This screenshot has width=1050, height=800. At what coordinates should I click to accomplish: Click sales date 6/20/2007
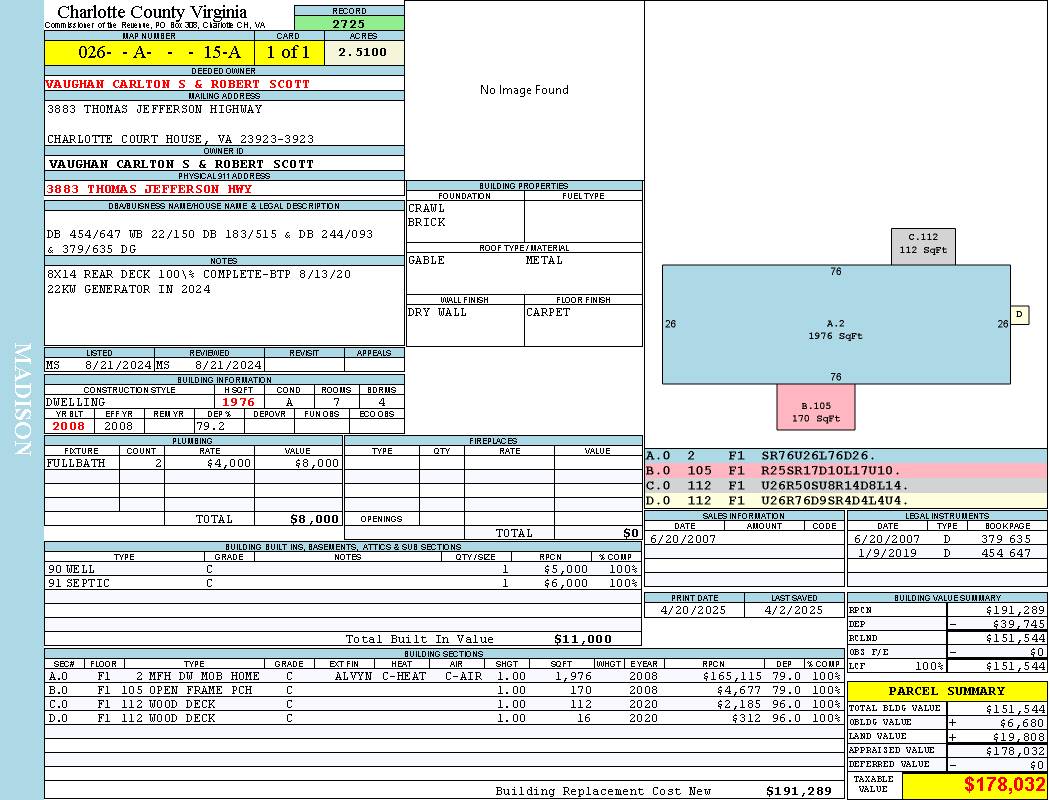[x=683, y=540]
